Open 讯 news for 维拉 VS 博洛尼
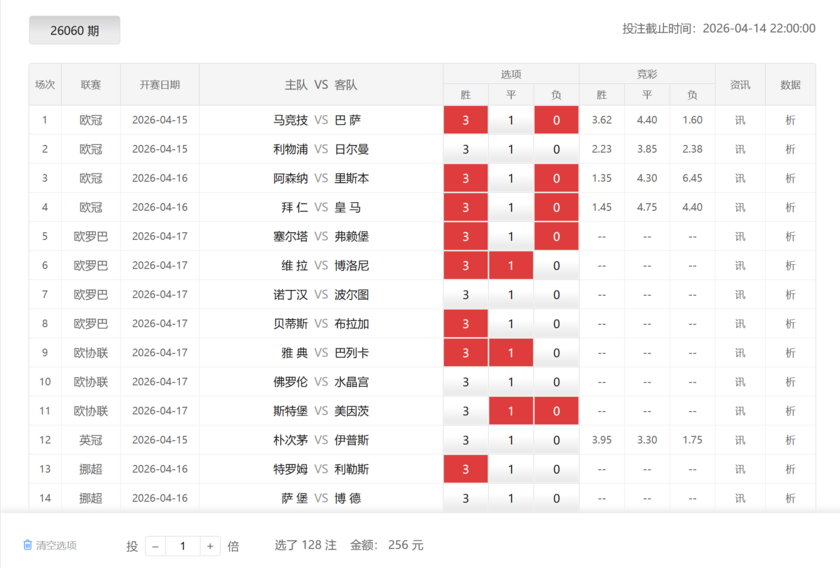Viewport: 840px width, 568px height. pos(740,265)
